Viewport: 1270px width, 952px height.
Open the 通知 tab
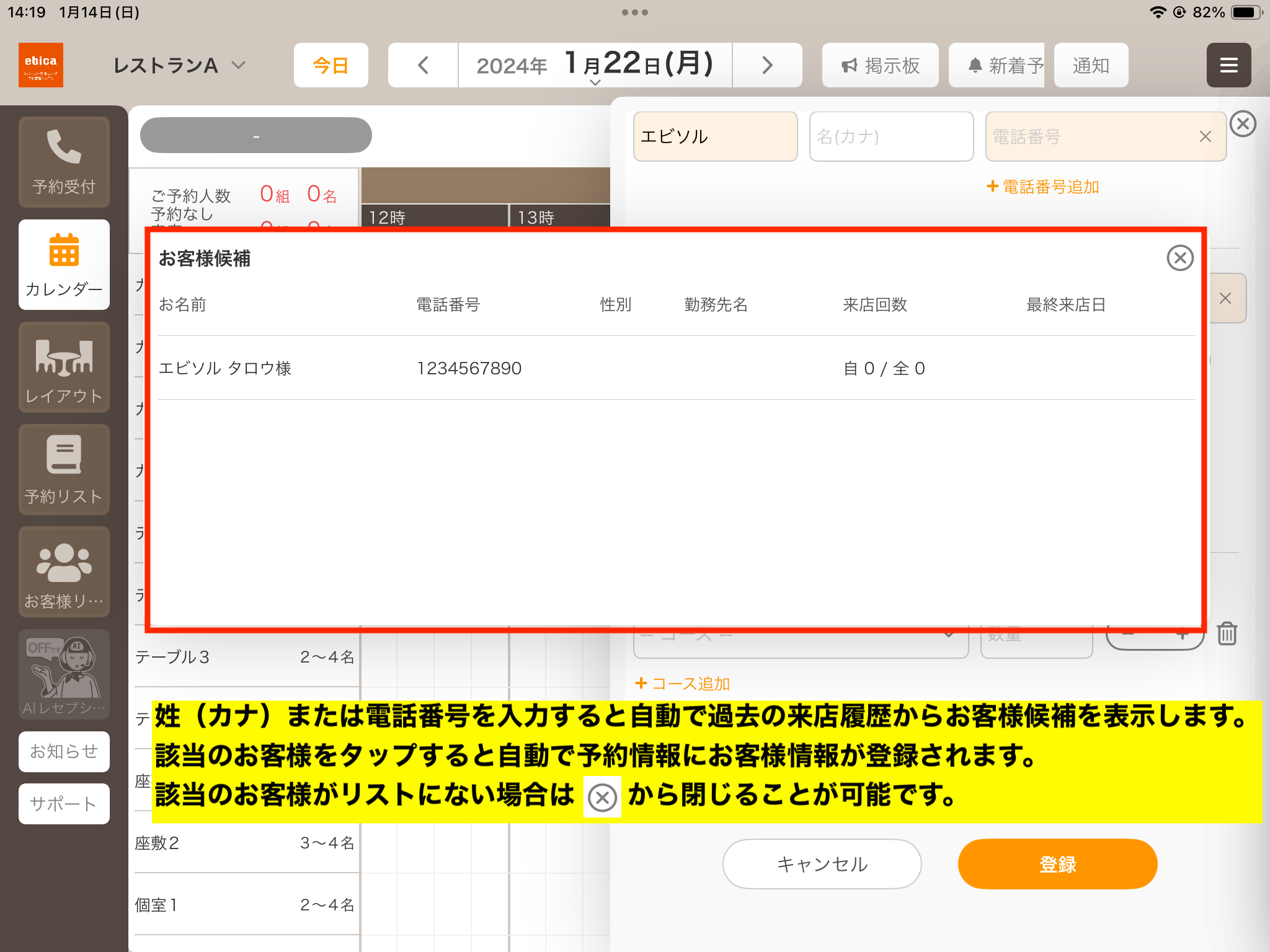pos(1091,65)
